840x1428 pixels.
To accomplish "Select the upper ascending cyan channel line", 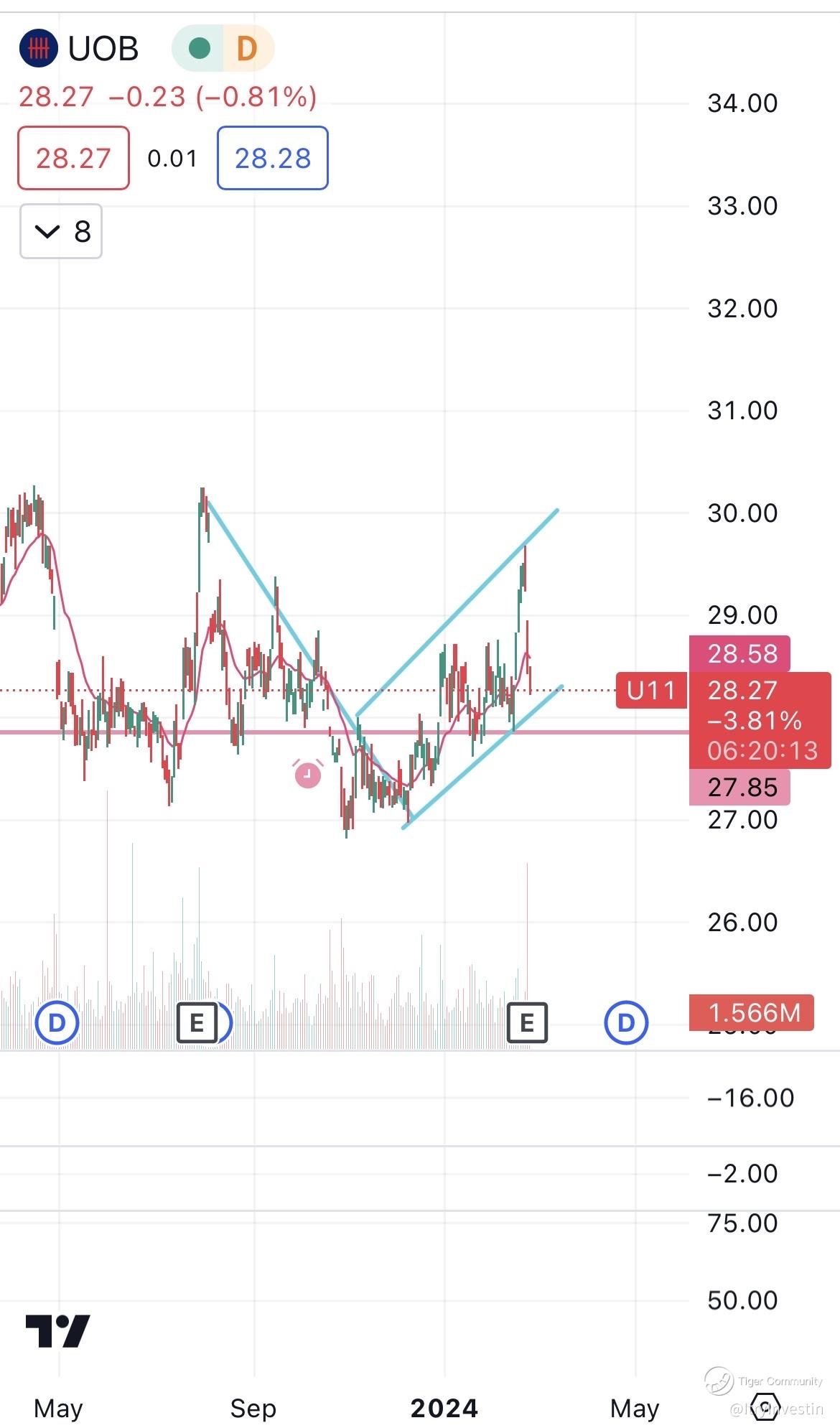I will tap(457, 612).
